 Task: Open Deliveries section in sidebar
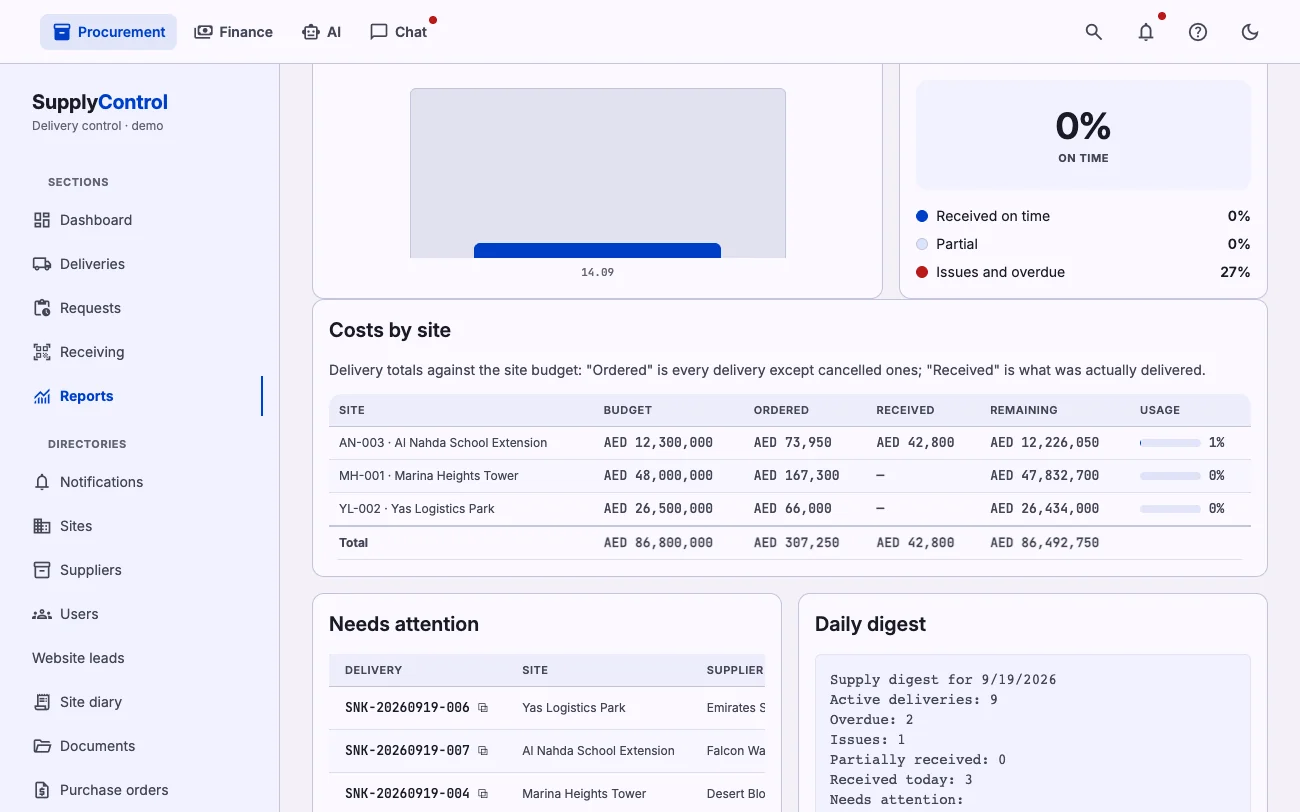pyautogui.click(x=140, y=264)
